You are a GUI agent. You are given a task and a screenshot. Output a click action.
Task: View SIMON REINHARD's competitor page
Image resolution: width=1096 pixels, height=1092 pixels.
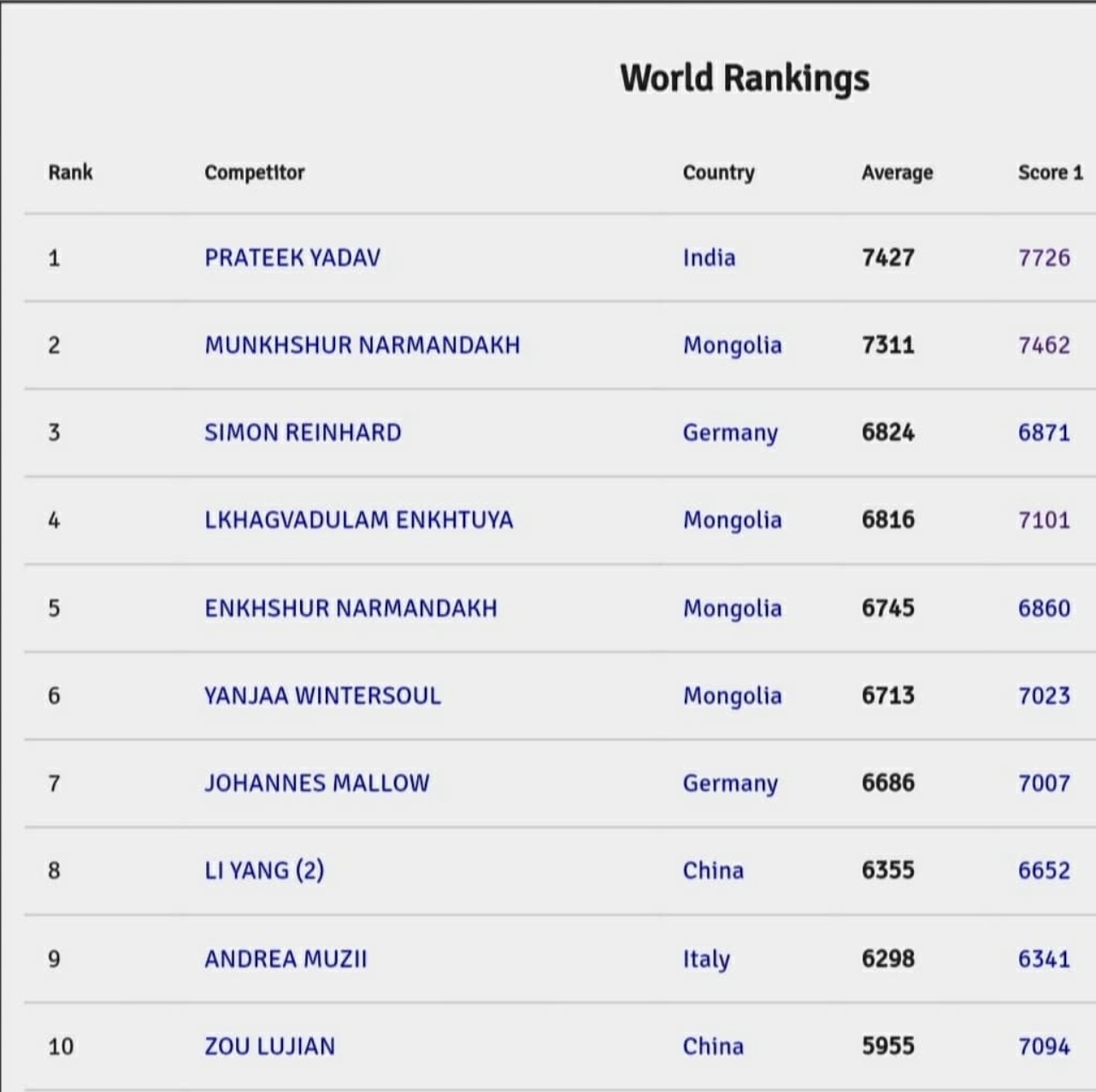(x=303, y=433)
